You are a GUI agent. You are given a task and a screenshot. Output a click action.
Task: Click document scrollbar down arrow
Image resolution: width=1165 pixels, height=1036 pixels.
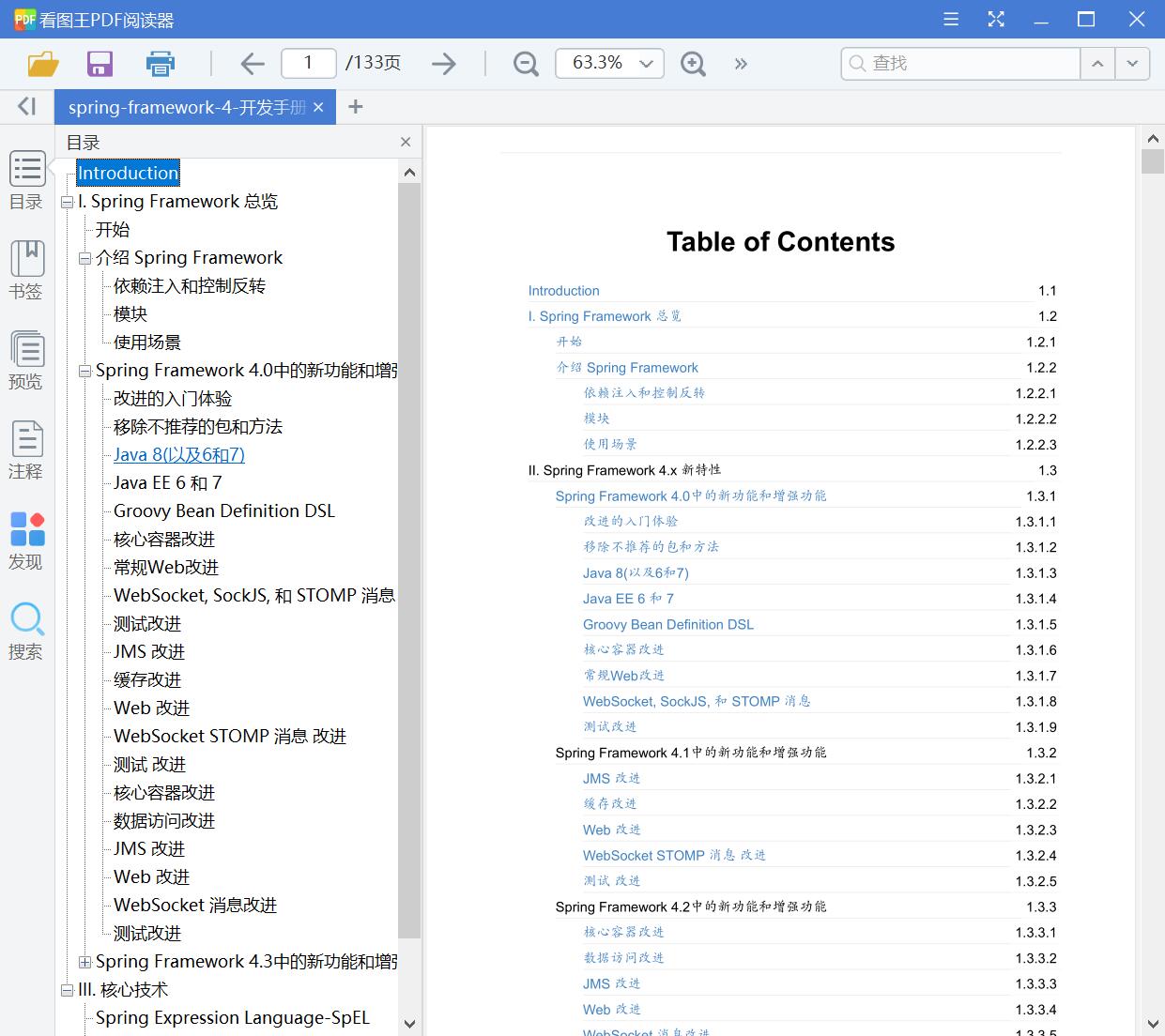tap(1153, 1024)
